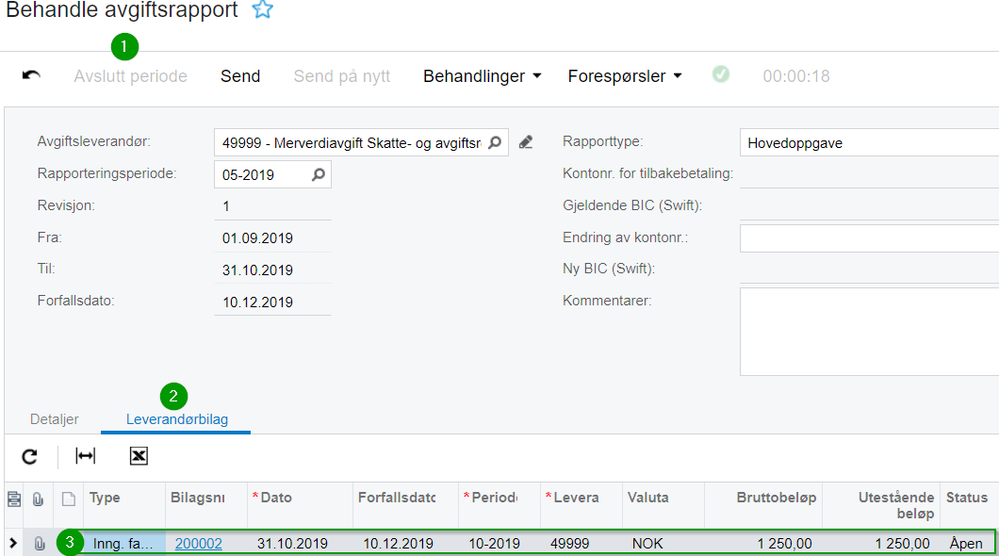Viewport: 999px width, 556px height.
Task: Click the Send button
Action: [x=240, y=76]
